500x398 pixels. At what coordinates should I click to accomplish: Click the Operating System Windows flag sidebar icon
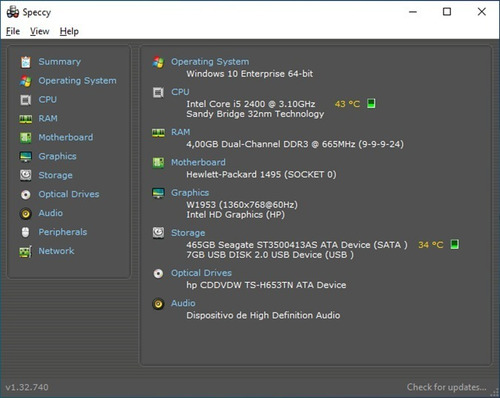pyautogui.click(x=26, y=81)
